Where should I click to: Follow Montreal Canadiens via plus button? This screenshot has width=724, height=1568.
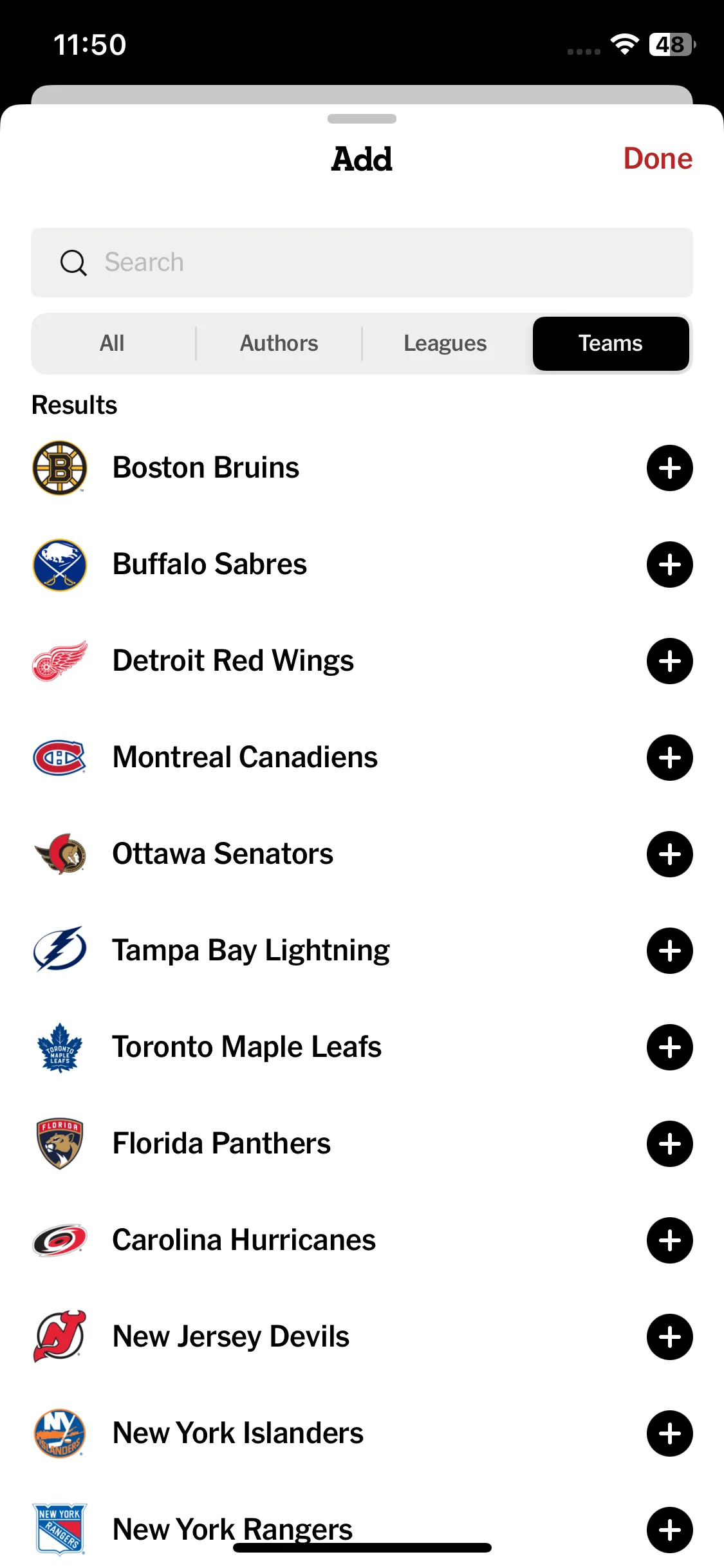click(669, 758)
